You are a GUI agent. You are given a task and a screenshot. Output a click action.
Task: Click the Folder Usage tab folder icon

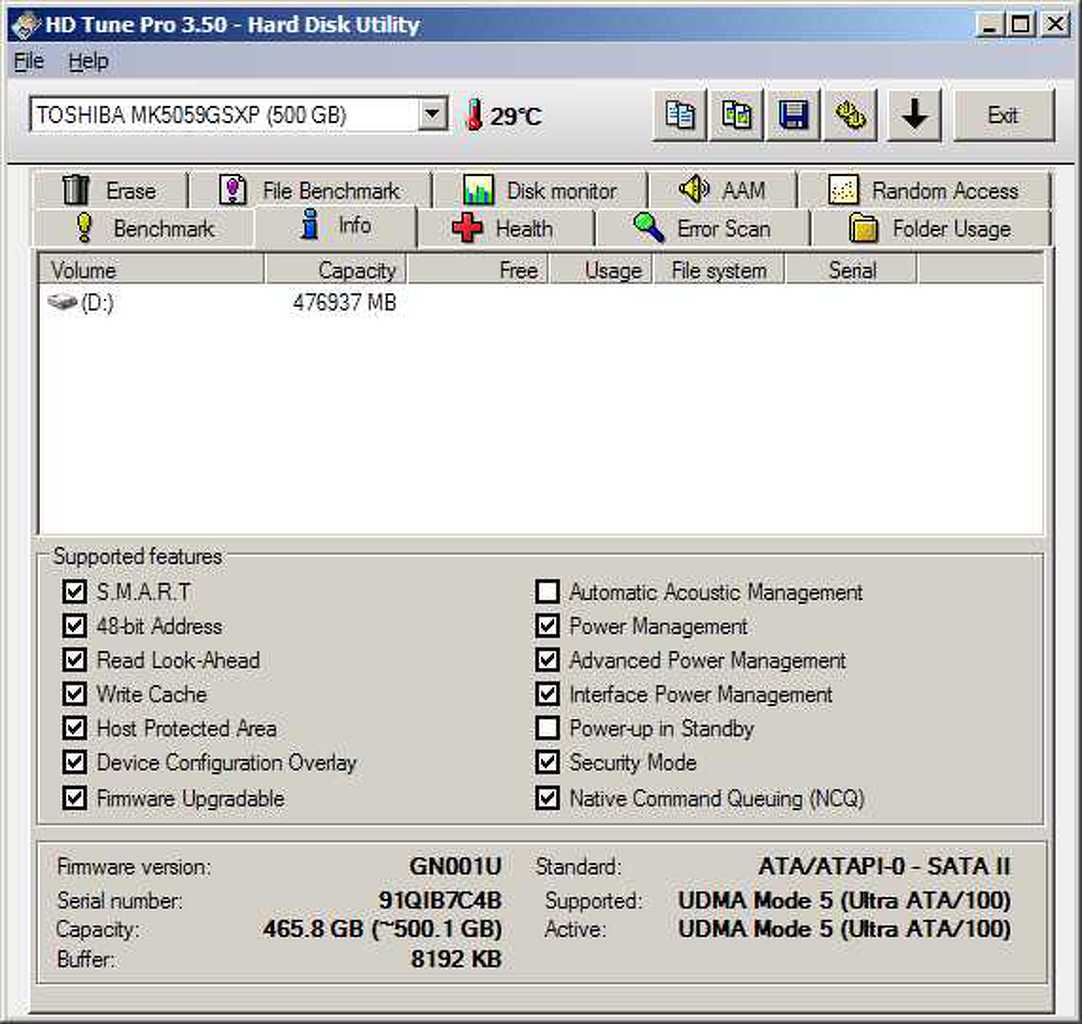point(863,228)
